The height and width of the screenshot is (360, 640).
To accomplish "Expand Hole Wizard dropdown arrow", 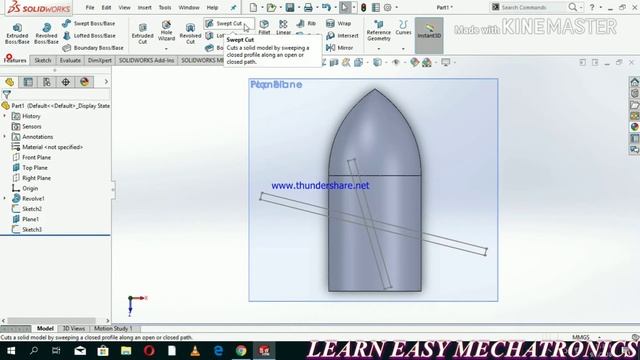I will [x=166, y=49].
